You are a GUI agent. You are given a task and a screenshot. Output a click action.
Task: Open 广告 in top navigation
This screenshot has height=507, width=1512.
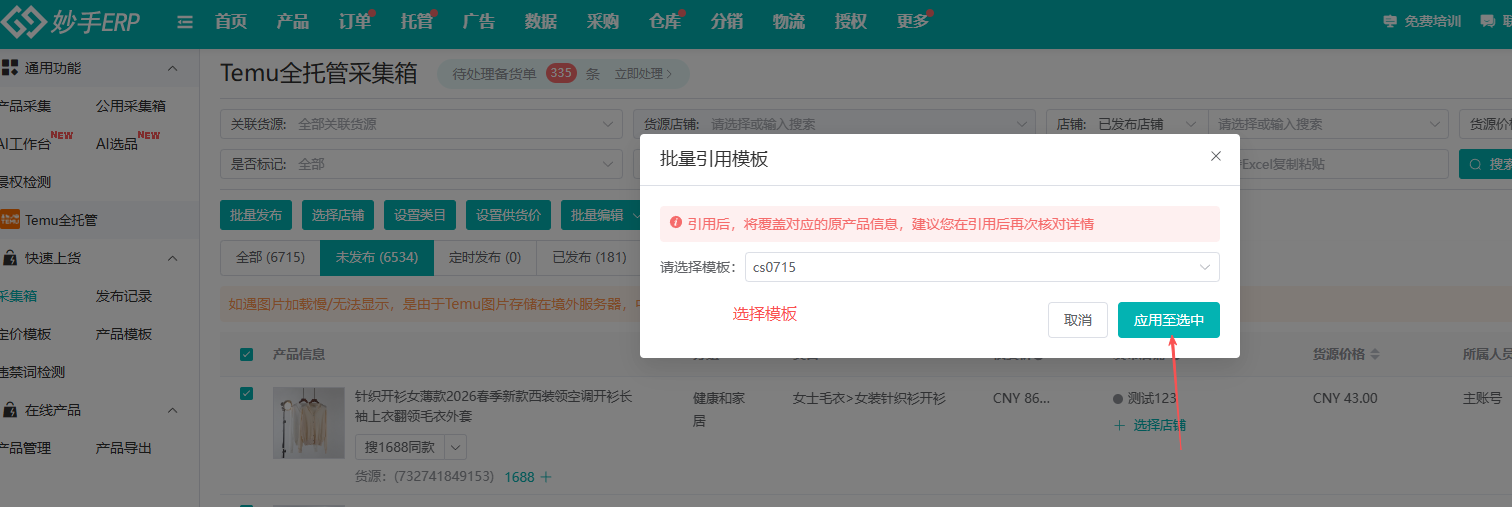click(x=479, y=22)
